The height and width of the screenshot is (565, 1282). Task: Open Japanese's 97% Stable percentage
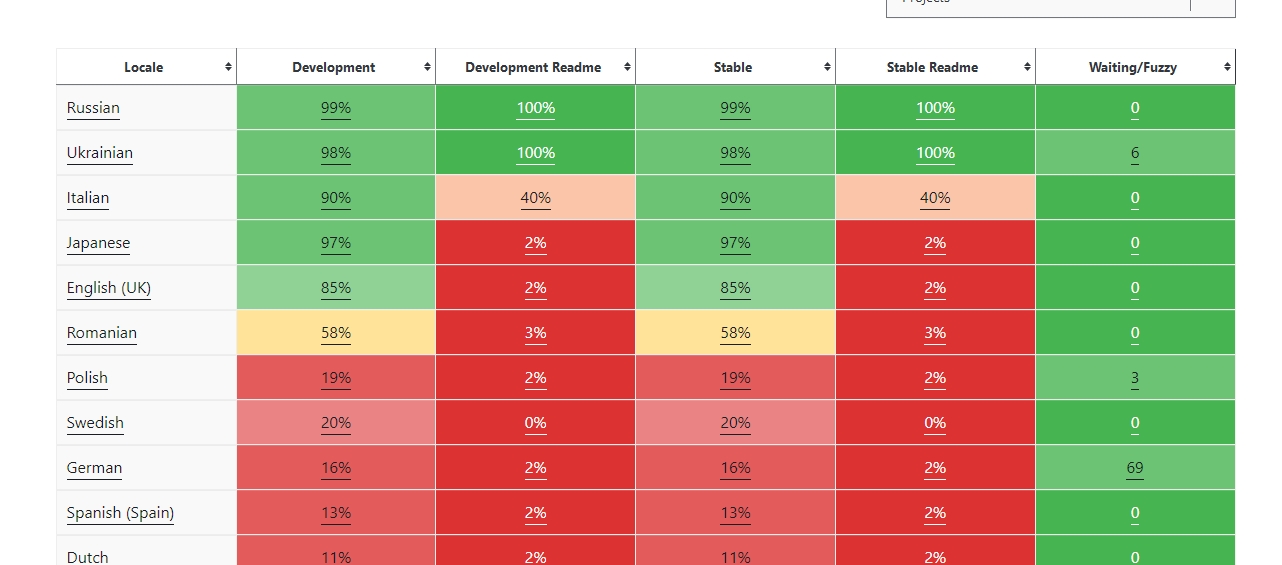point(735,243)
